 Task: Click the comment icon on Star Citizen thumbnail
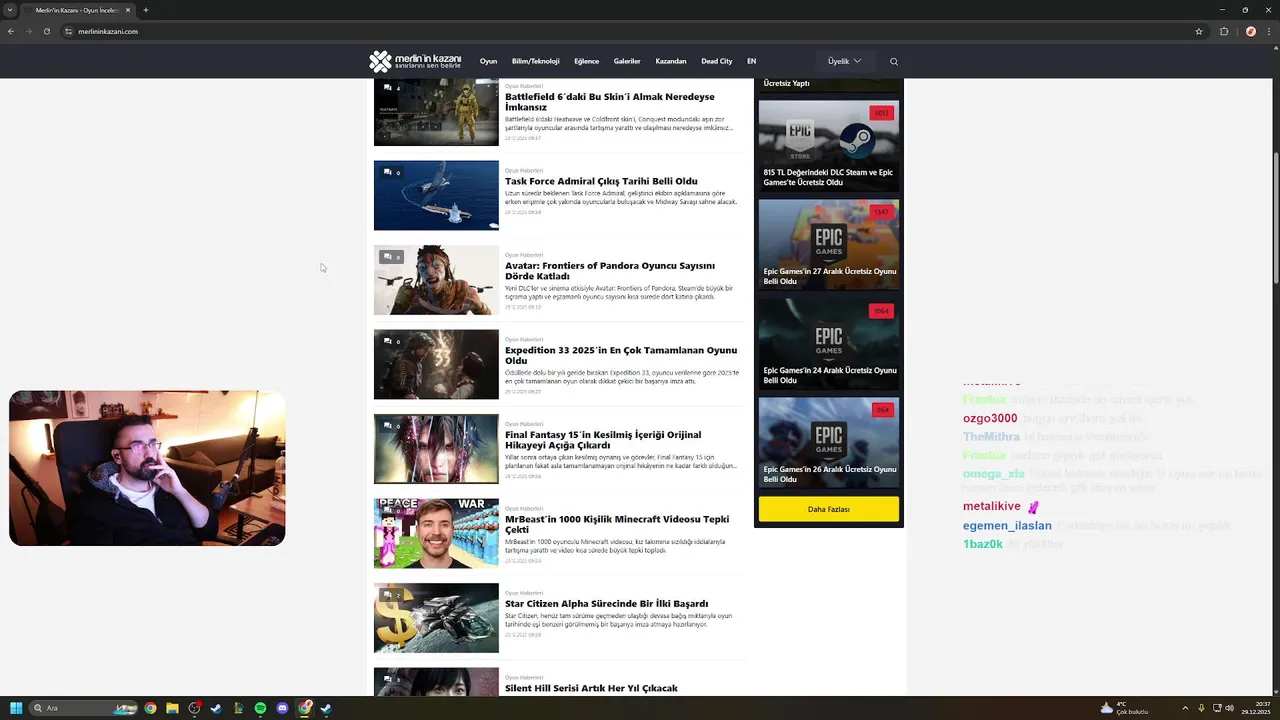click(388, 595)
